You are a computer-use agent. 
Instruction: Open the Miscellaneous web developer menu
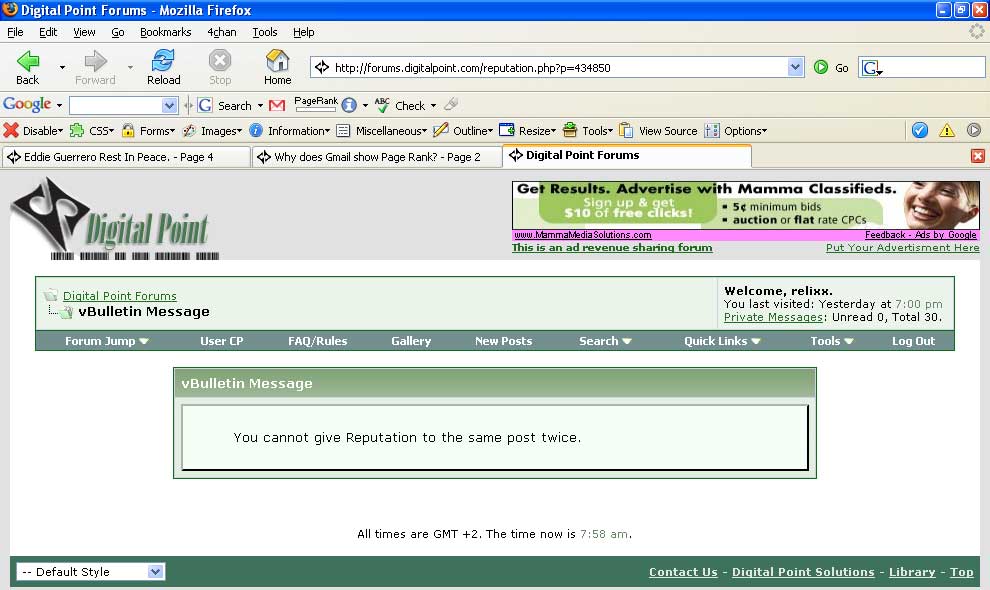click(x=381, y=131)
